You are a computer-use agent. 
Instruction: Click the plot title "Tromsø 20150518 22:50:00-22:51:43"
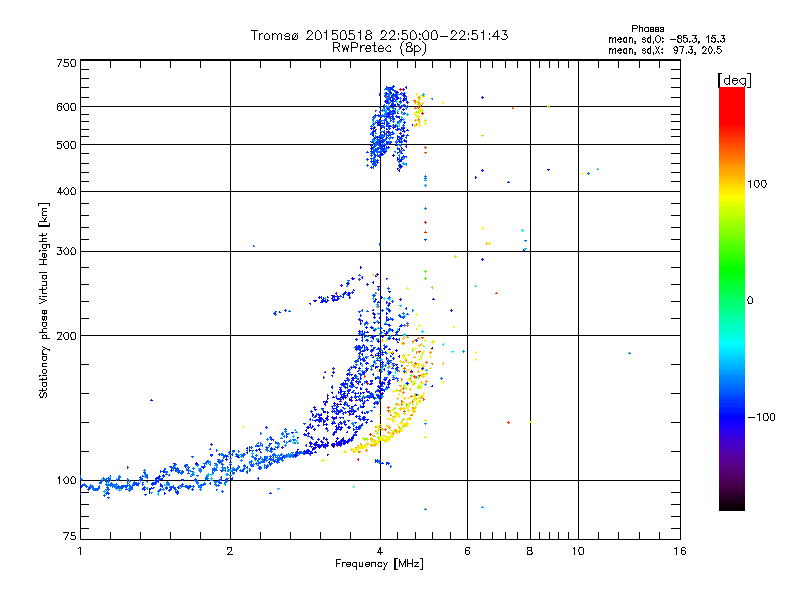point(379,35)
